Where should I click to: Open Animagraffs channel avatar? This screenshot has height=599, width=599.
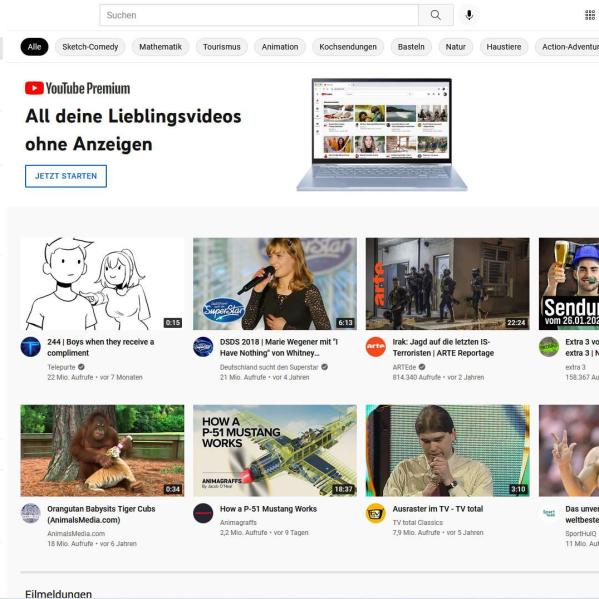(x=203, y=513)
